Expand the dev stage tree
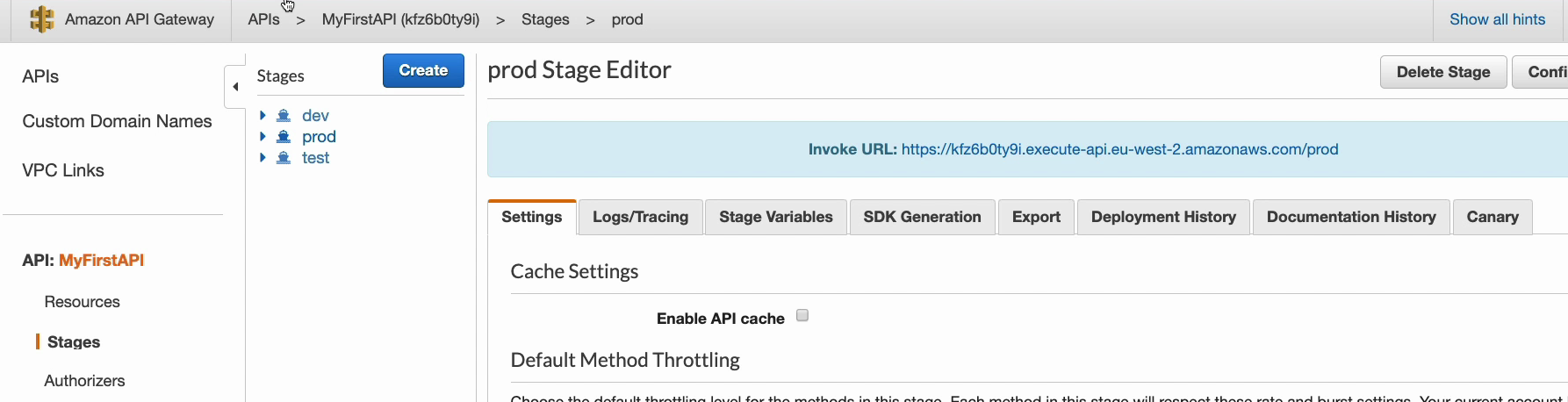The image size is (1568, 402). click(263, 115)
